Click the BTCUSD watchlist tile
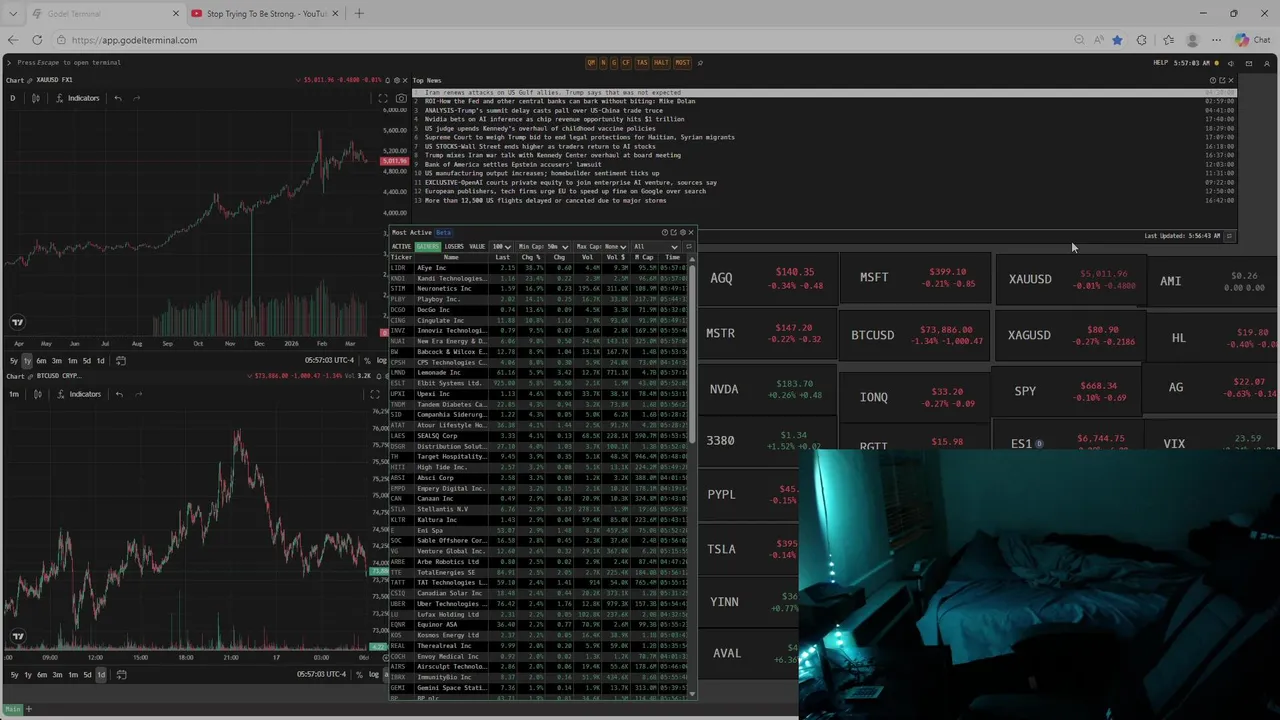This screenshot has width=1280, height=720. tap(913, 335)
